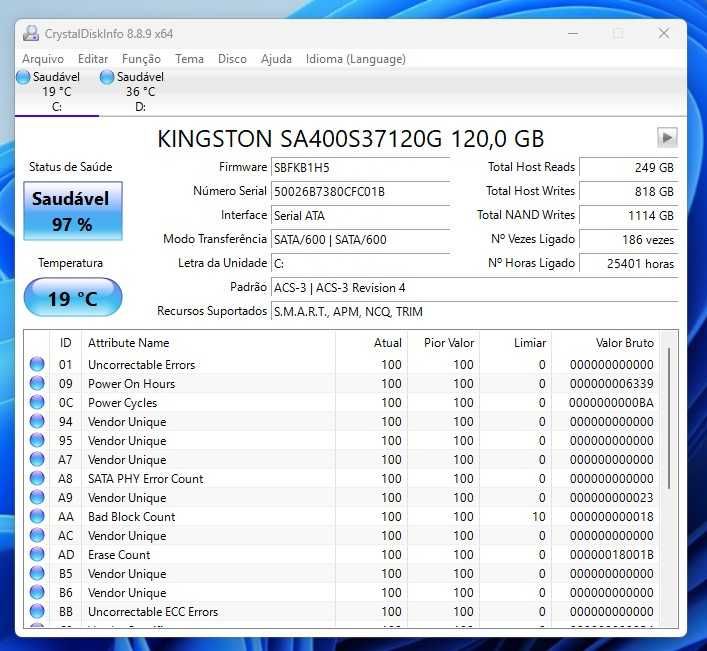Click the blue health orb of C: drive

click(x=23, y=77)
